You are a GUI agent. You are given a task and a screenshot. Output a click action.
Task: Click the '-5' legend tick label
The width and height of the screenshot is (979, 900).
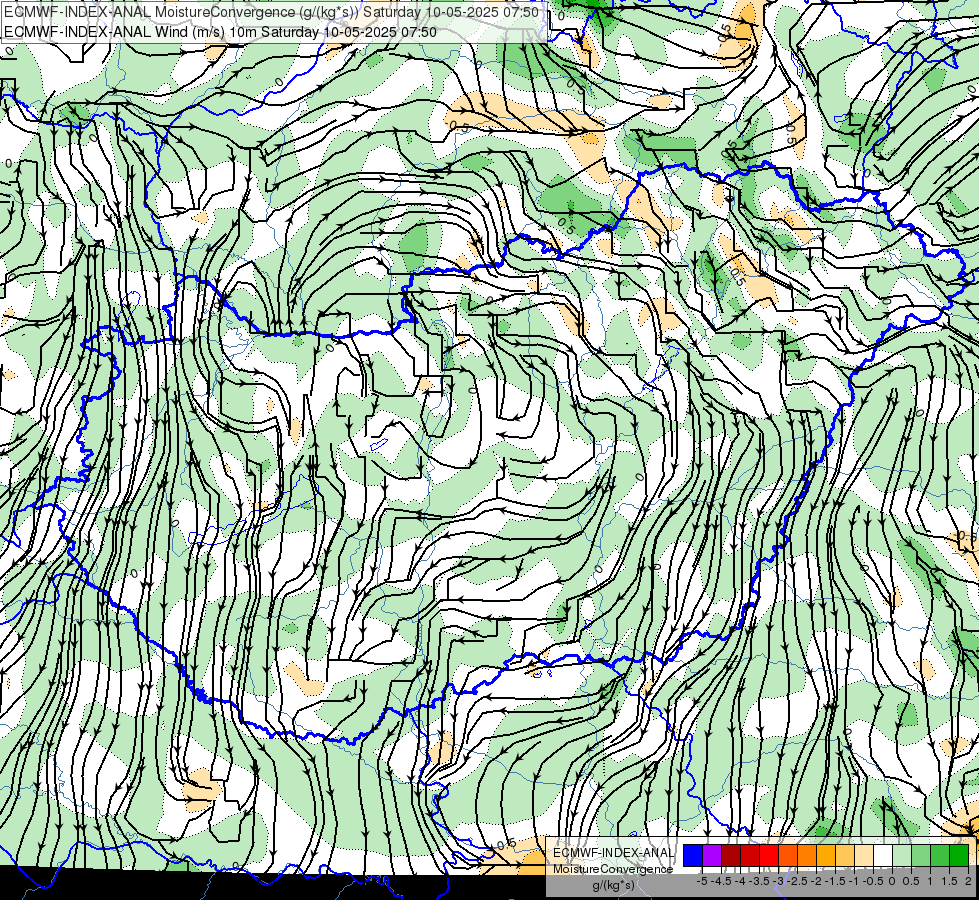(x=702, y=881)
